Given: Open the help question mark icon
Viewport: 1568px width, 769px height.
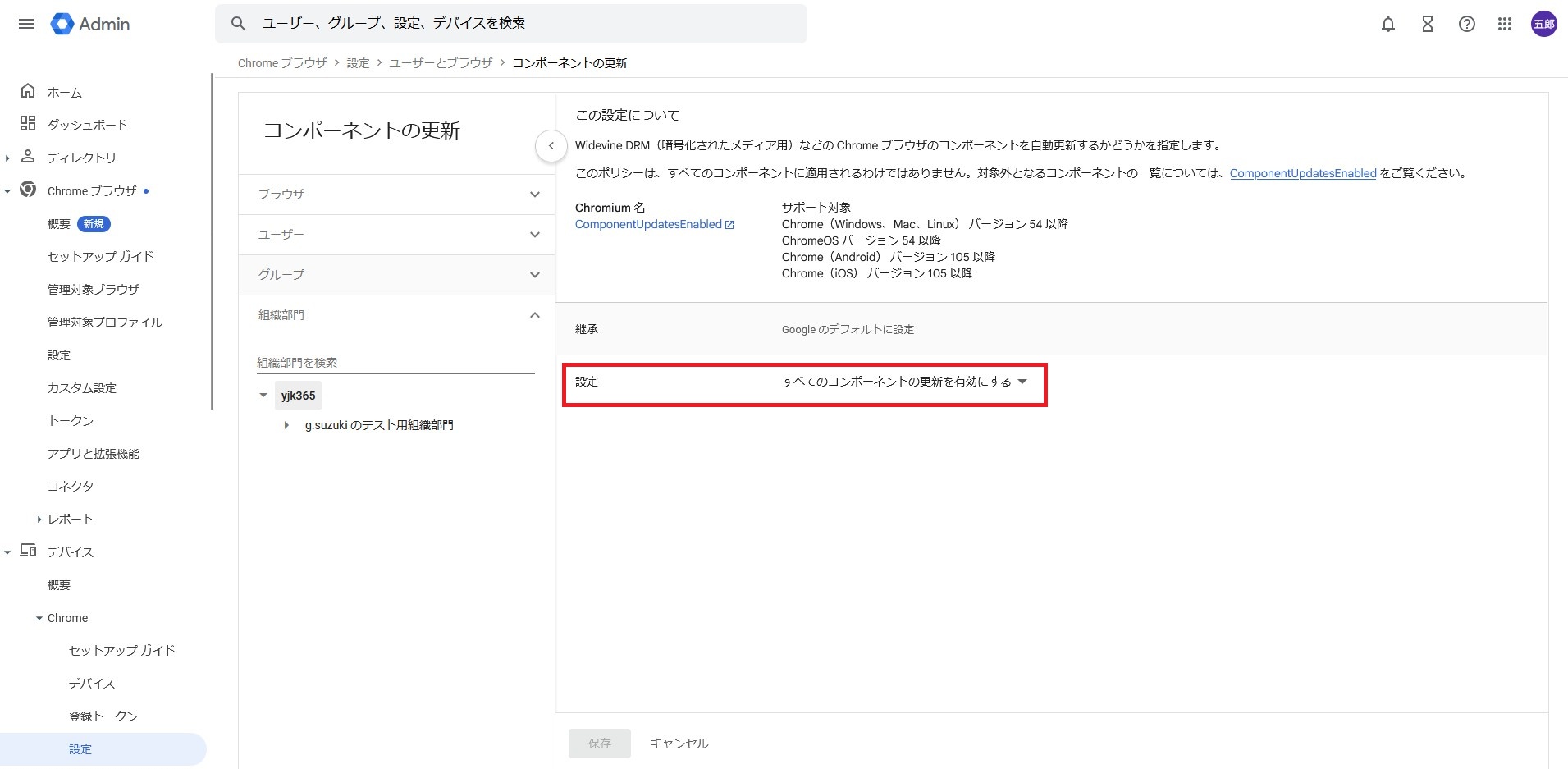Looking at the screenshot, I should tap(1466, 24).
